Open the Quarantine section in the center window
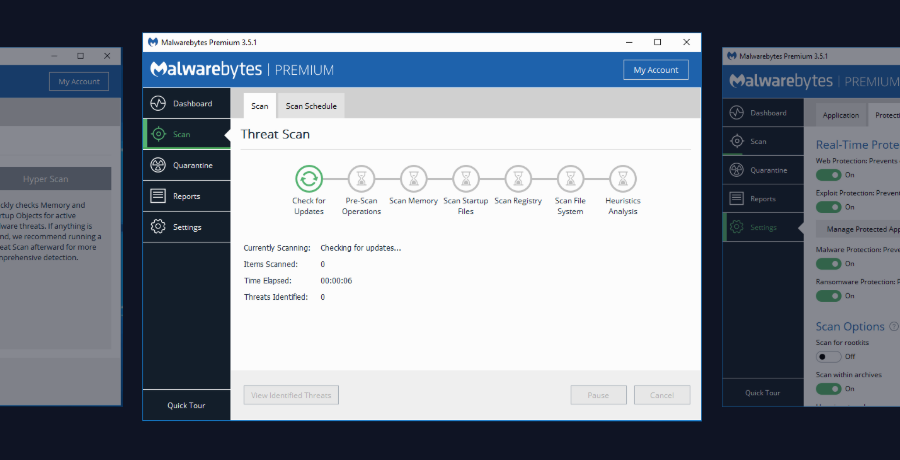 [x=187, y=165]
